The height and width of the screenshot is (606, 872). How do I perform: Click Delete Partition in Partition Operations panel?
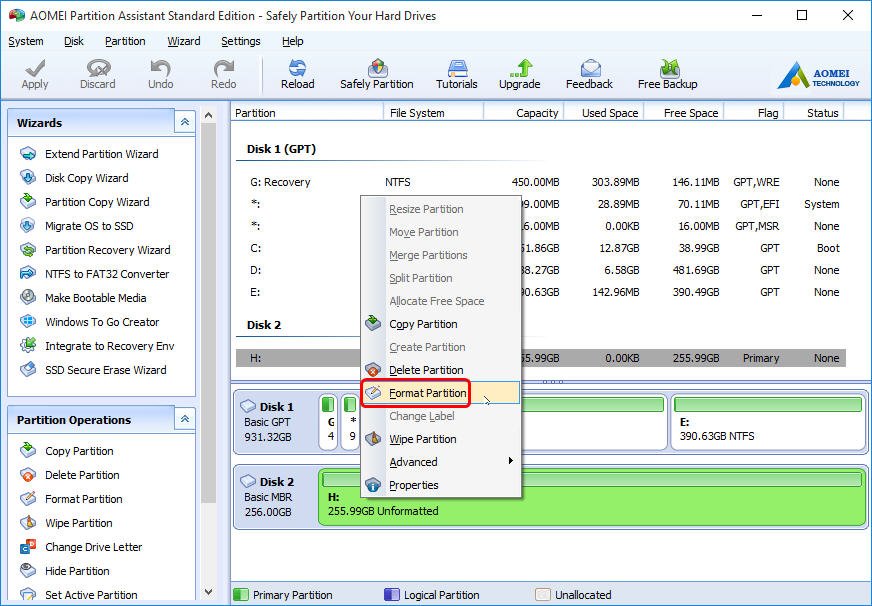pyautogui.click(x=70, y=475)
